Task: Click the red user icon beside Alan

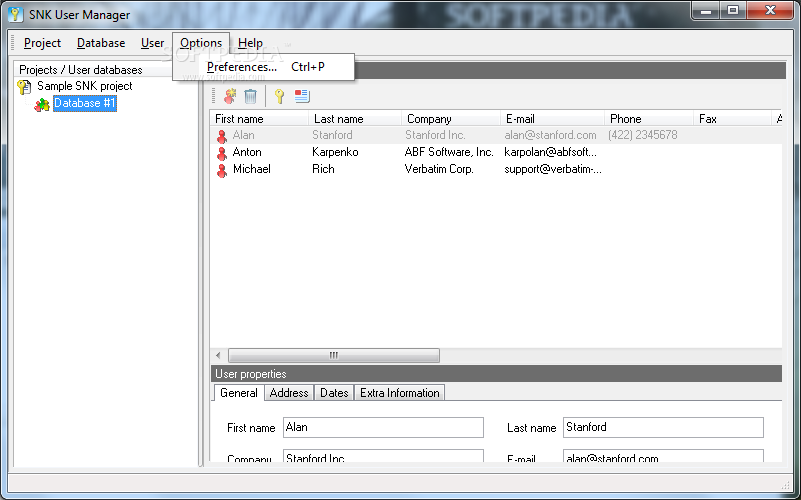Action: coord(222,136)
